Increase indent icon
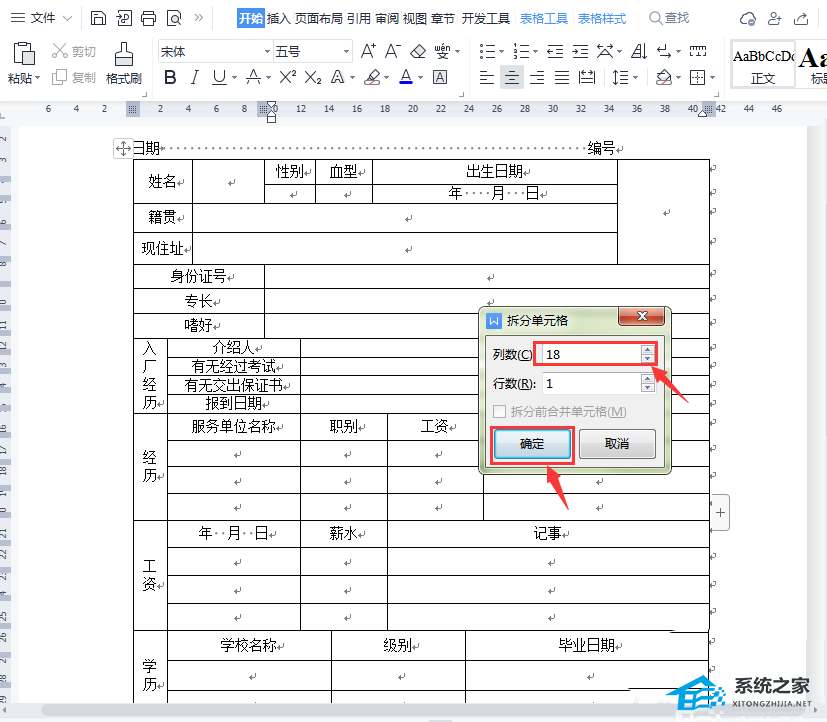Viewport: 827px width, 722px height. [x=580, y=52]
